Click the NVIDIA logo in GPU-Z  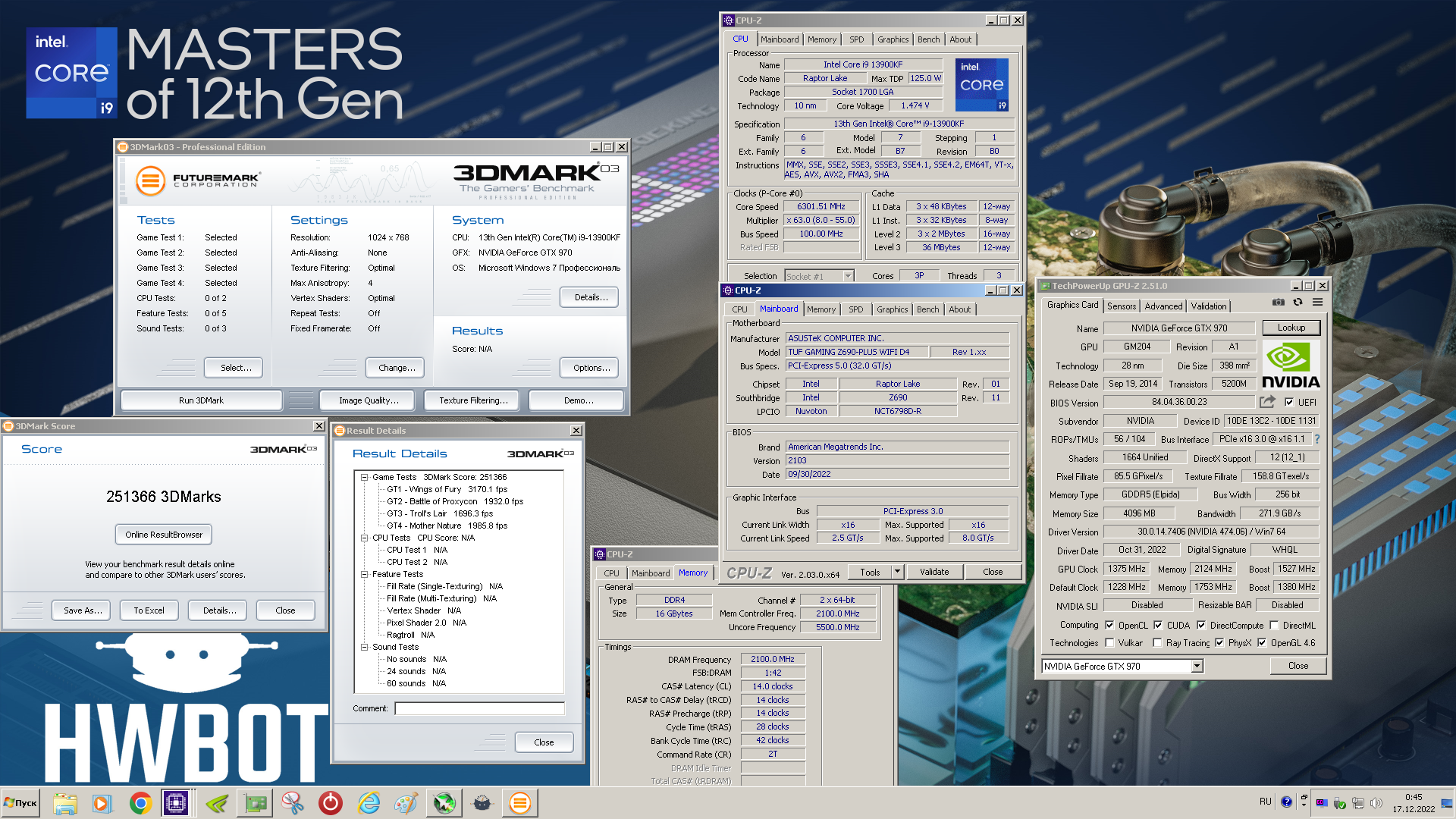point(1291,366)
